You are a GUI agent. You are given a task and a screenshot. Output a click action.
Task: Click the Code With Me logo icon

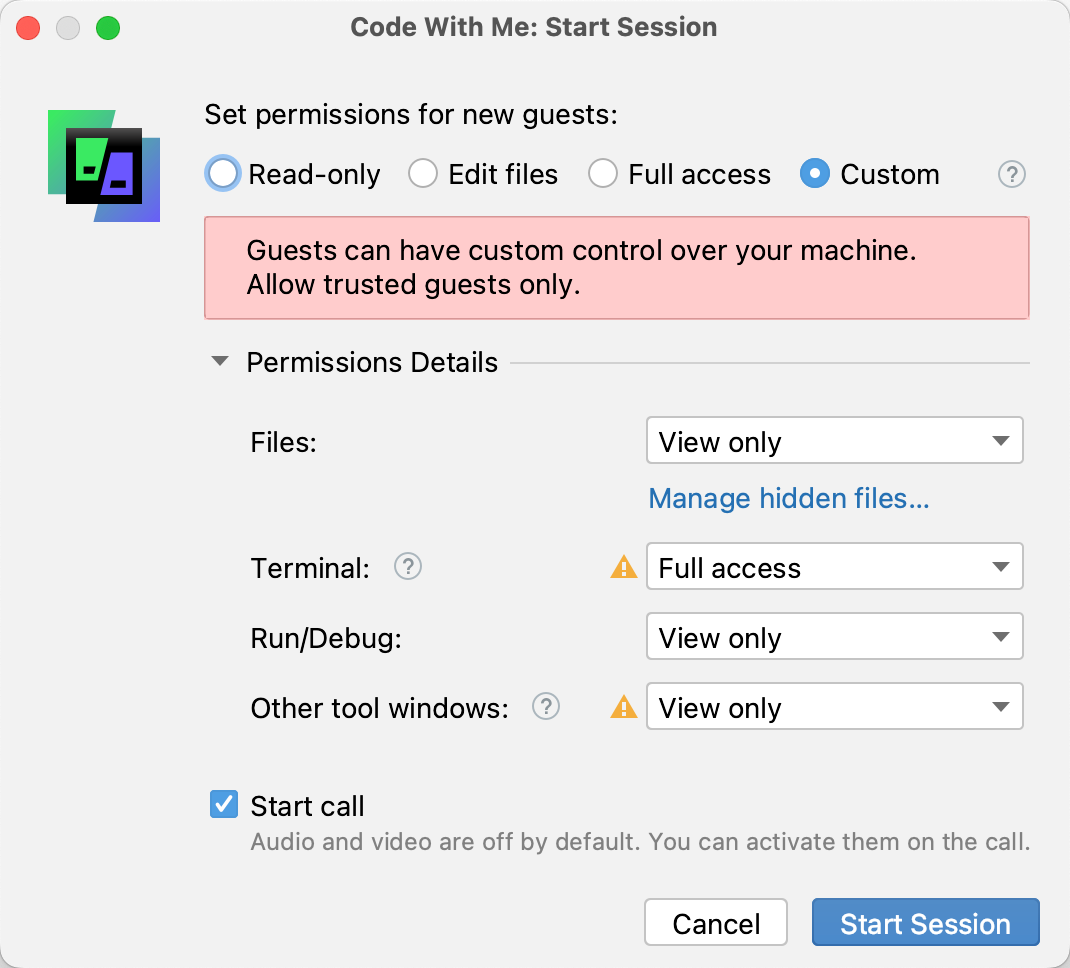(103, 164)
